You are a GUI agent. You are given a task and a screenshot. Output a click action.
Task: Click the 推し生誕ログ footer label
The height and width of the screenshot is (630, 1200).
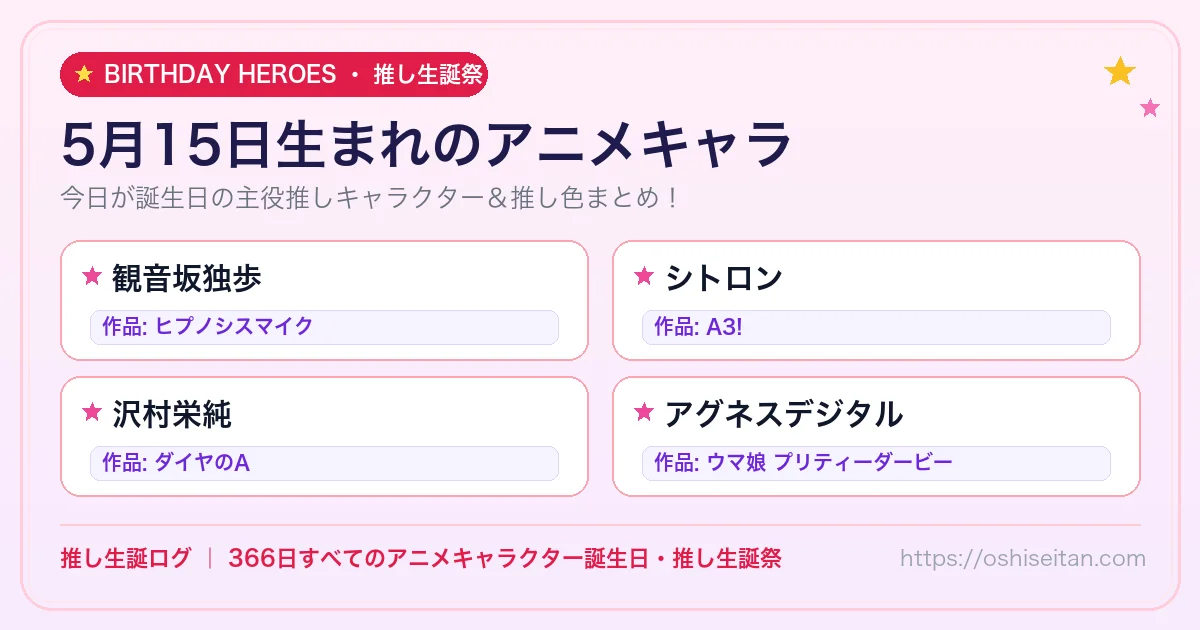pos(125,558)
